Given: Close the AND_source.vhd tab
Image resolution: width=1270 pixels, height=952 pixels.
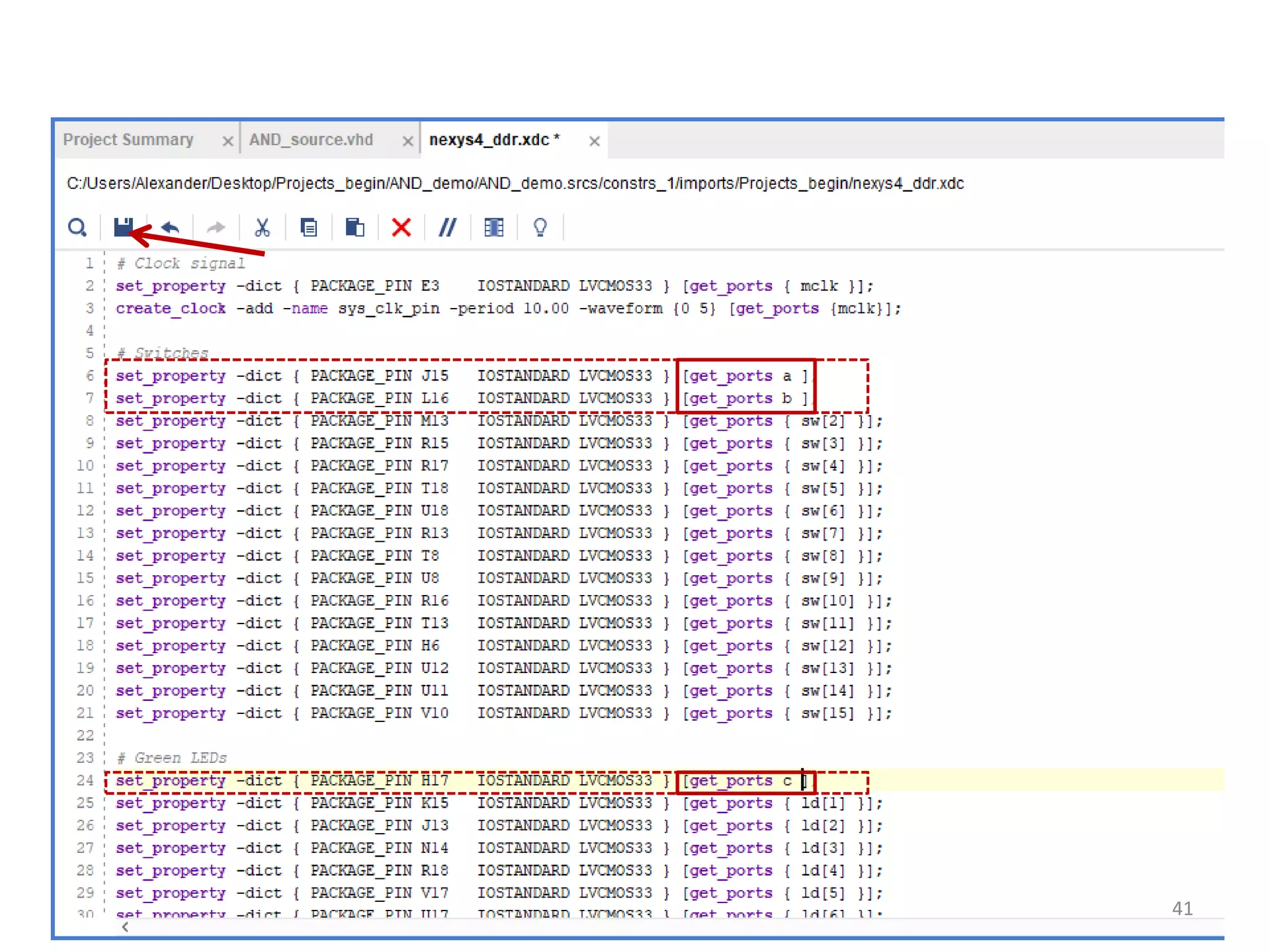Looking at the screenshot, I should coord(407,141).
